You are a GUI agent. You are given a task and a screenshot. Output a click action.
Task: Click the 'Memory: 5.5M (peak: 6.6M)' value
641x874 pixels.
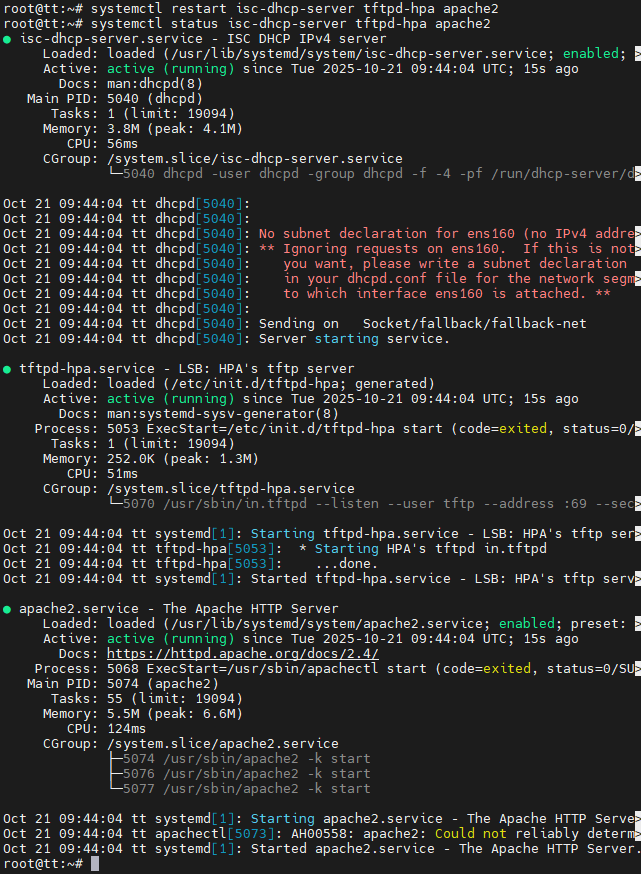tap(174, 713)
